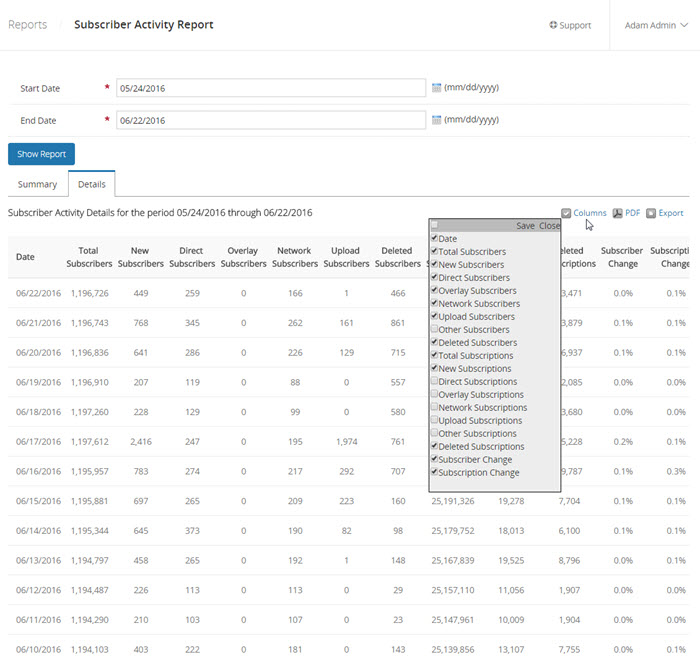Viewport: 700px width, 660px height.
Task: Open the End Date calendar picker icon
Action: tap(436, 120)
